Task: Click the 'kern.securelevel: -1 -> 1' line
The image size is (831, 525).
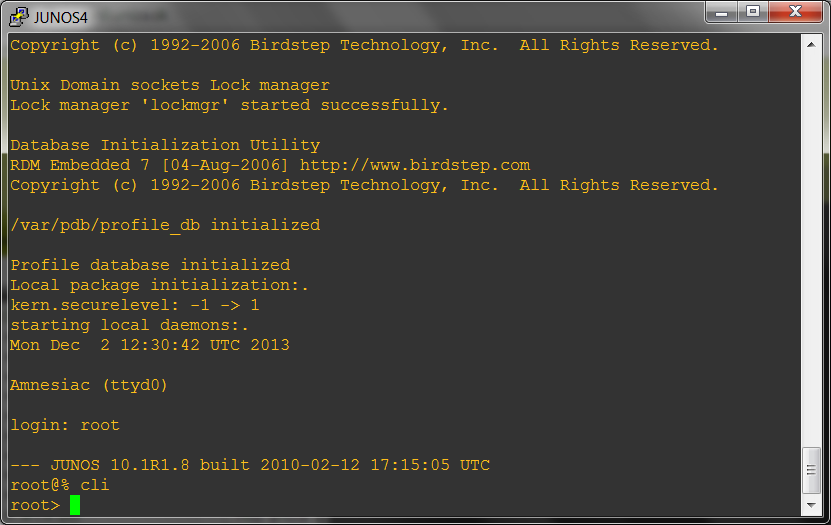Action: tap(135, 305)
